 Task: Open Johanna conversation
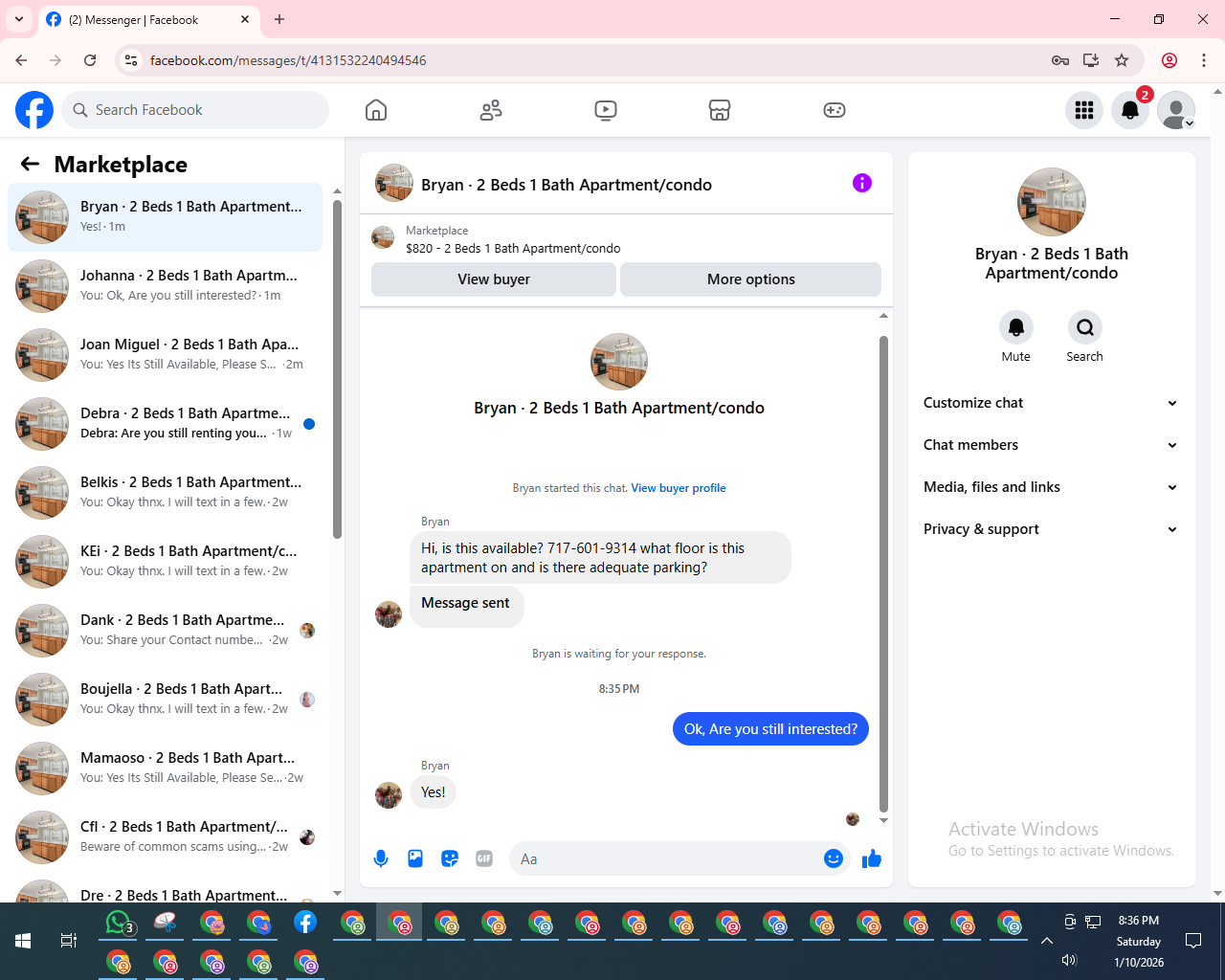click(x=165, y=286)
